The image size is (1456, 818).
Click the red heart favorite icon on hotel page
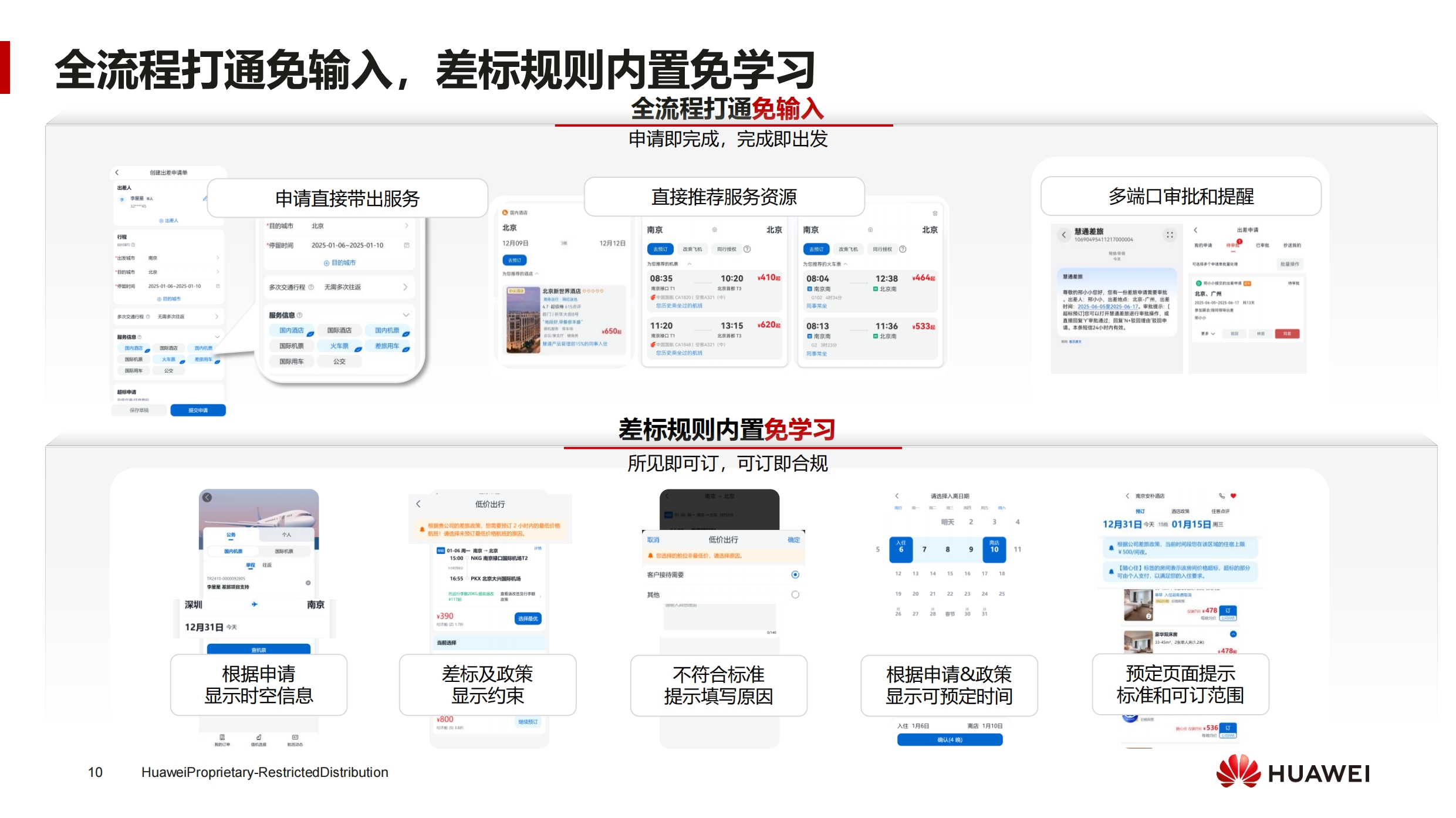tap(1234, 496)
